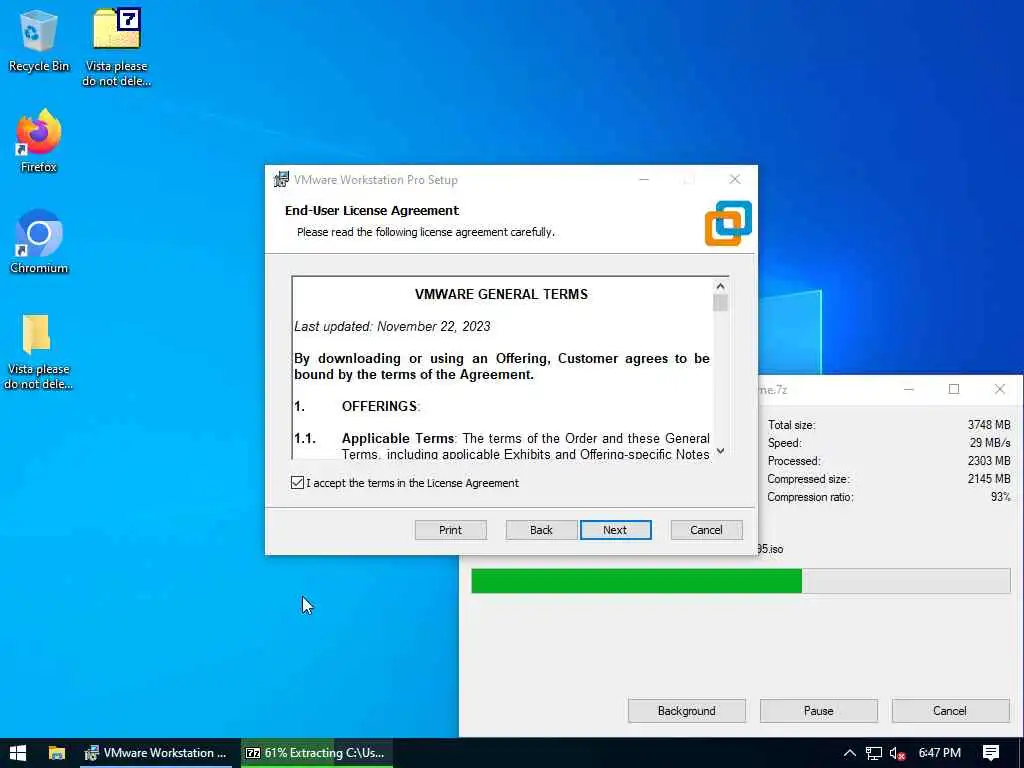The width and height of the screenshot is (1024, 768).
Task: Click the license scrollbar thumb
Action: pyautogui.click(x=720, y=303)
